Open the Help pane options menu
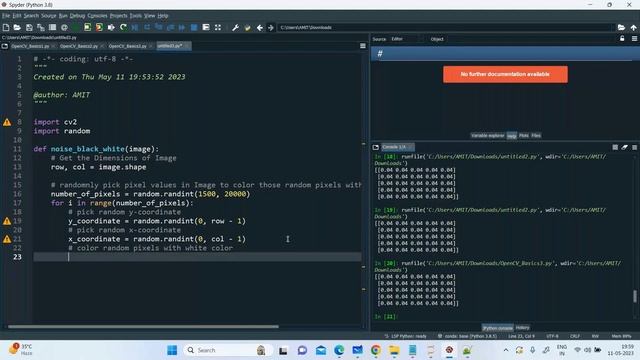The width and height of the screenshot is (640, 360). [x=634, y=38]
